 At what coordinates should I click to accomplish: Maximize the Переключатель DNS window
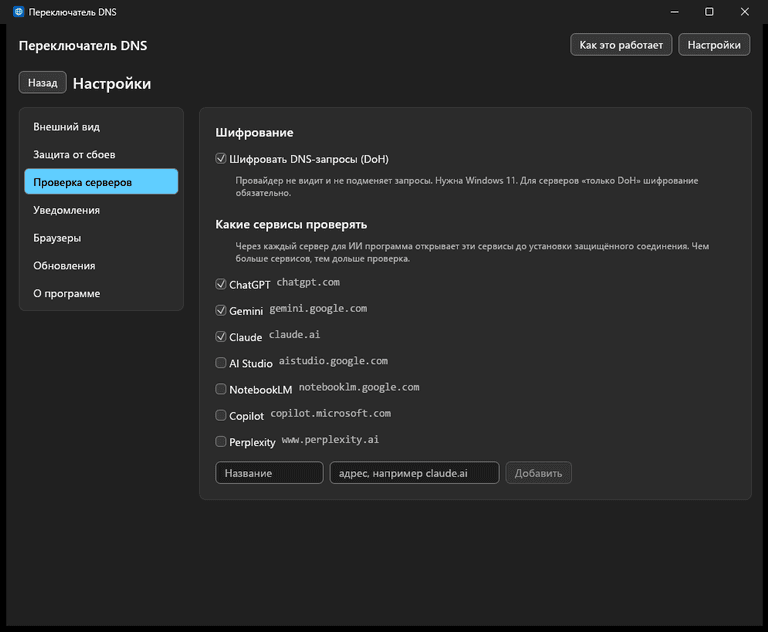point(709,12)
